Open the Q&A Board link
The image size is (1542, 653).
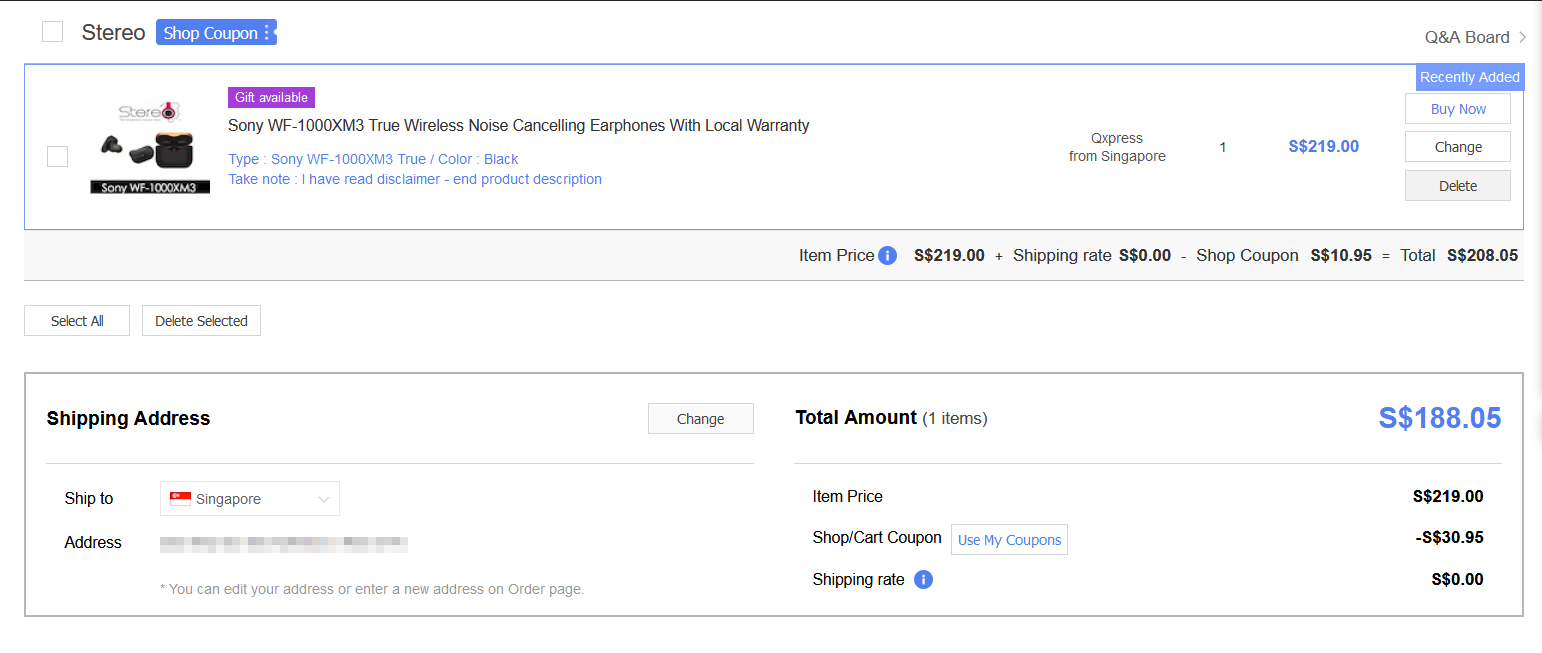pos(1467,37)
